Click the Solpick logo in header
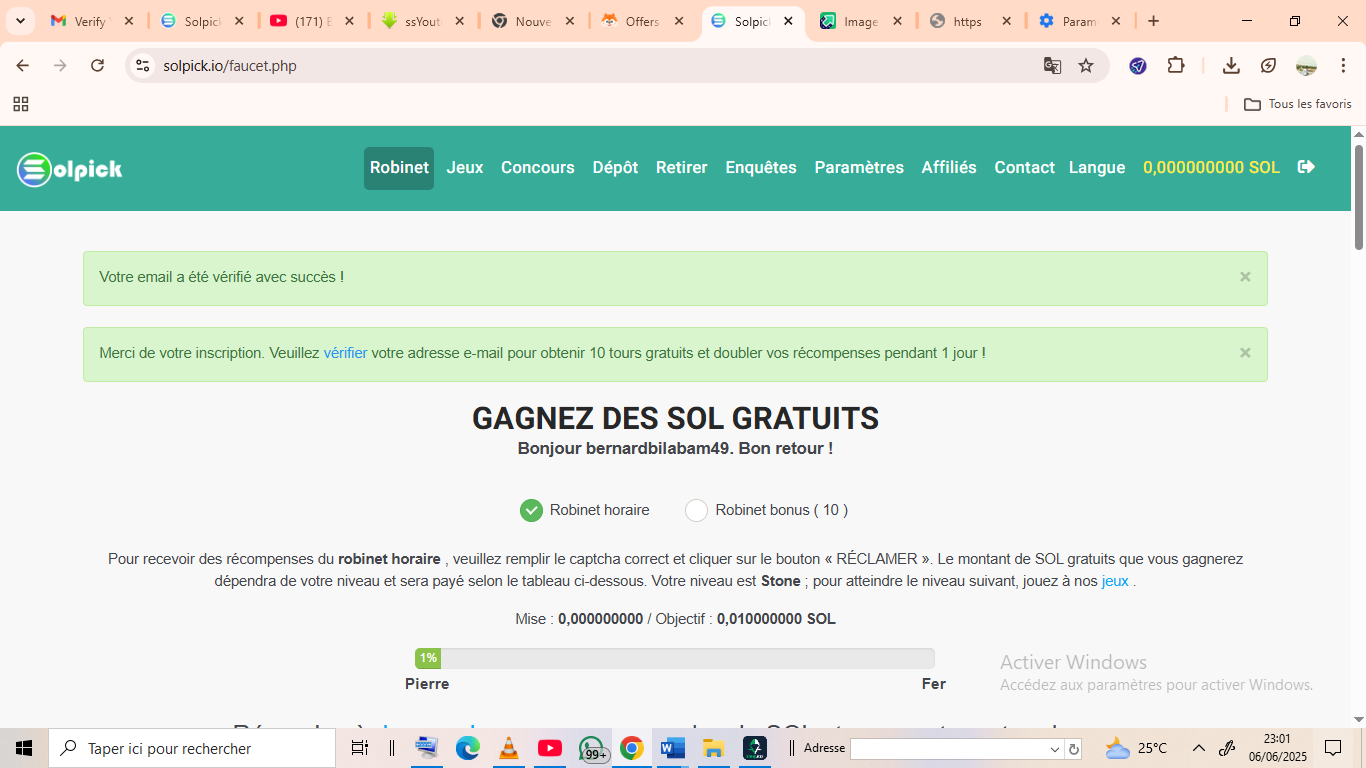The width and height of the screenshot is (1366, 768). coord(69,169)
